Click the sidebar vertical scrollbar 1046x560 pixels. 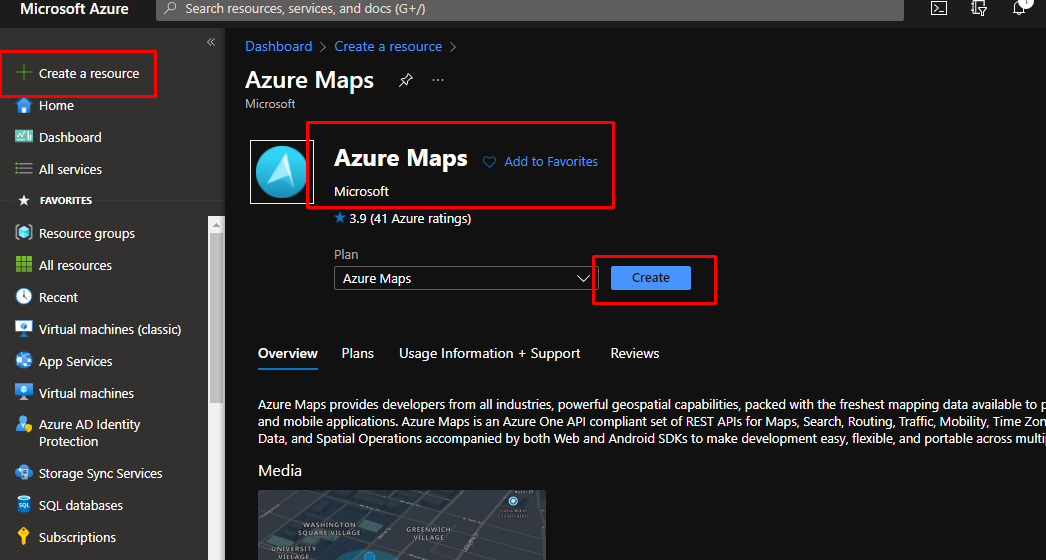(216, 317)
